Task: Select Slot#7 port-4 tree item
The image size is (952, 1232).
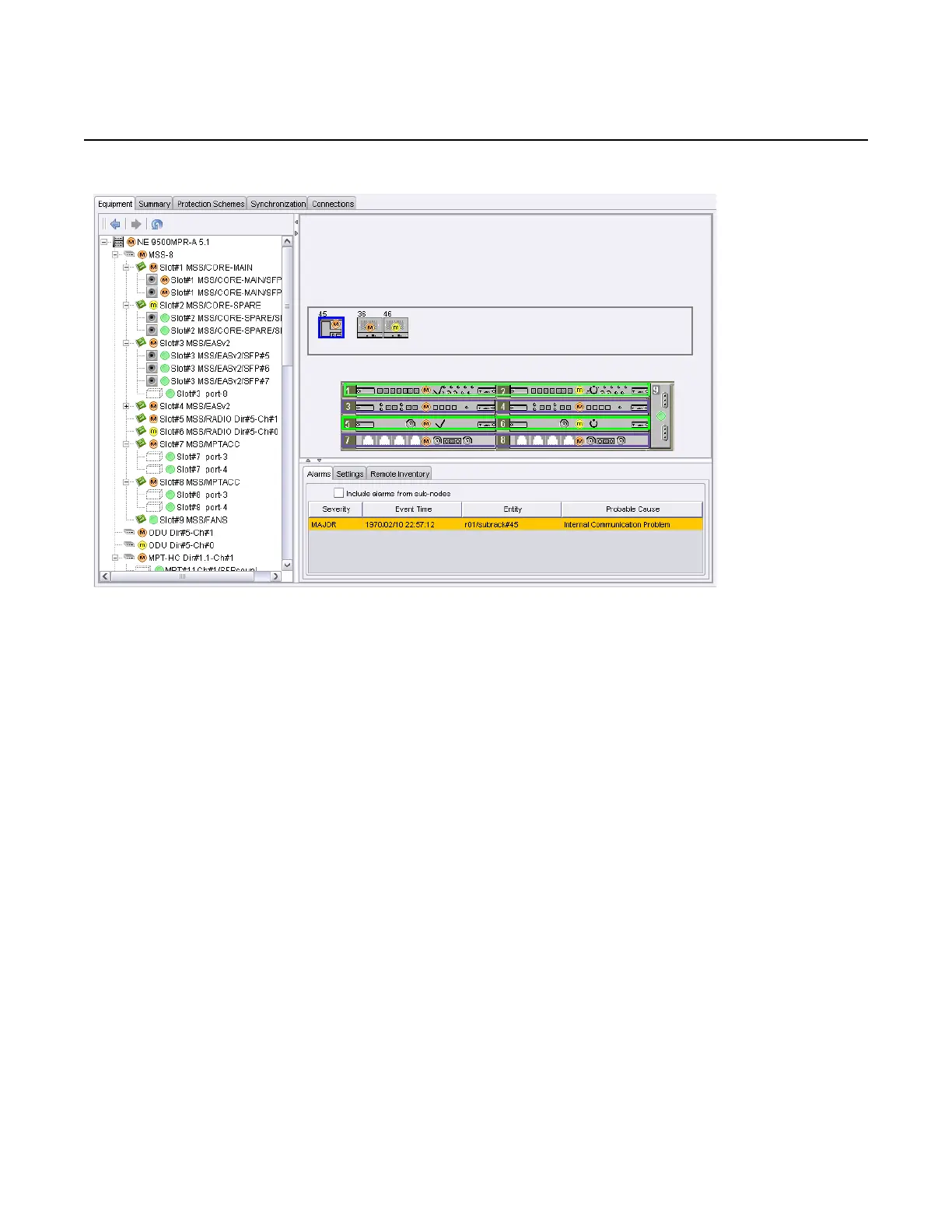Action: pos(202,469)
